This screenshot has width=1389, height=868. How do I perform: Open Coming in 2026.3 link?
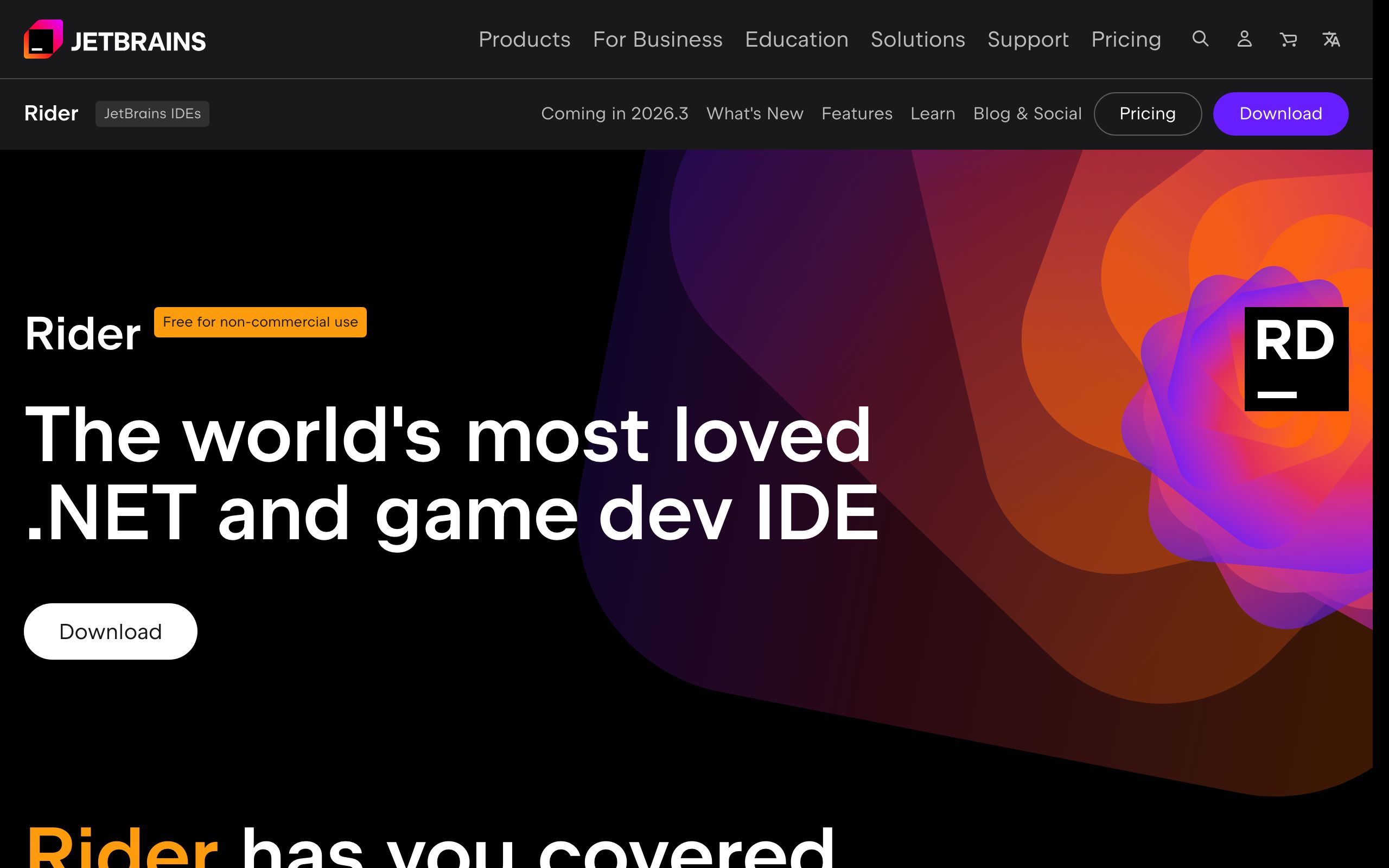tap(615, 114)
